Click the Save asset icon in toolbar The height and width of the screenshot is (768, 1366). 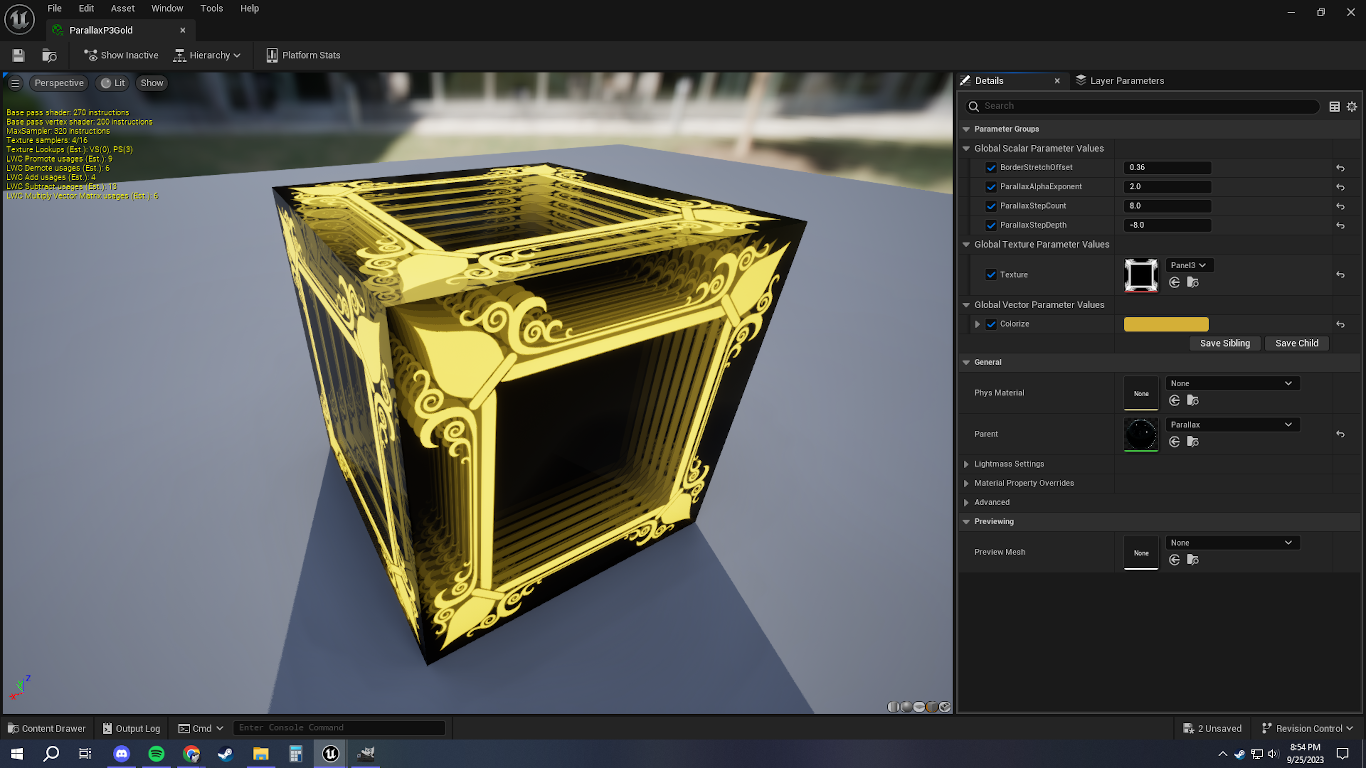click(18, 55)
